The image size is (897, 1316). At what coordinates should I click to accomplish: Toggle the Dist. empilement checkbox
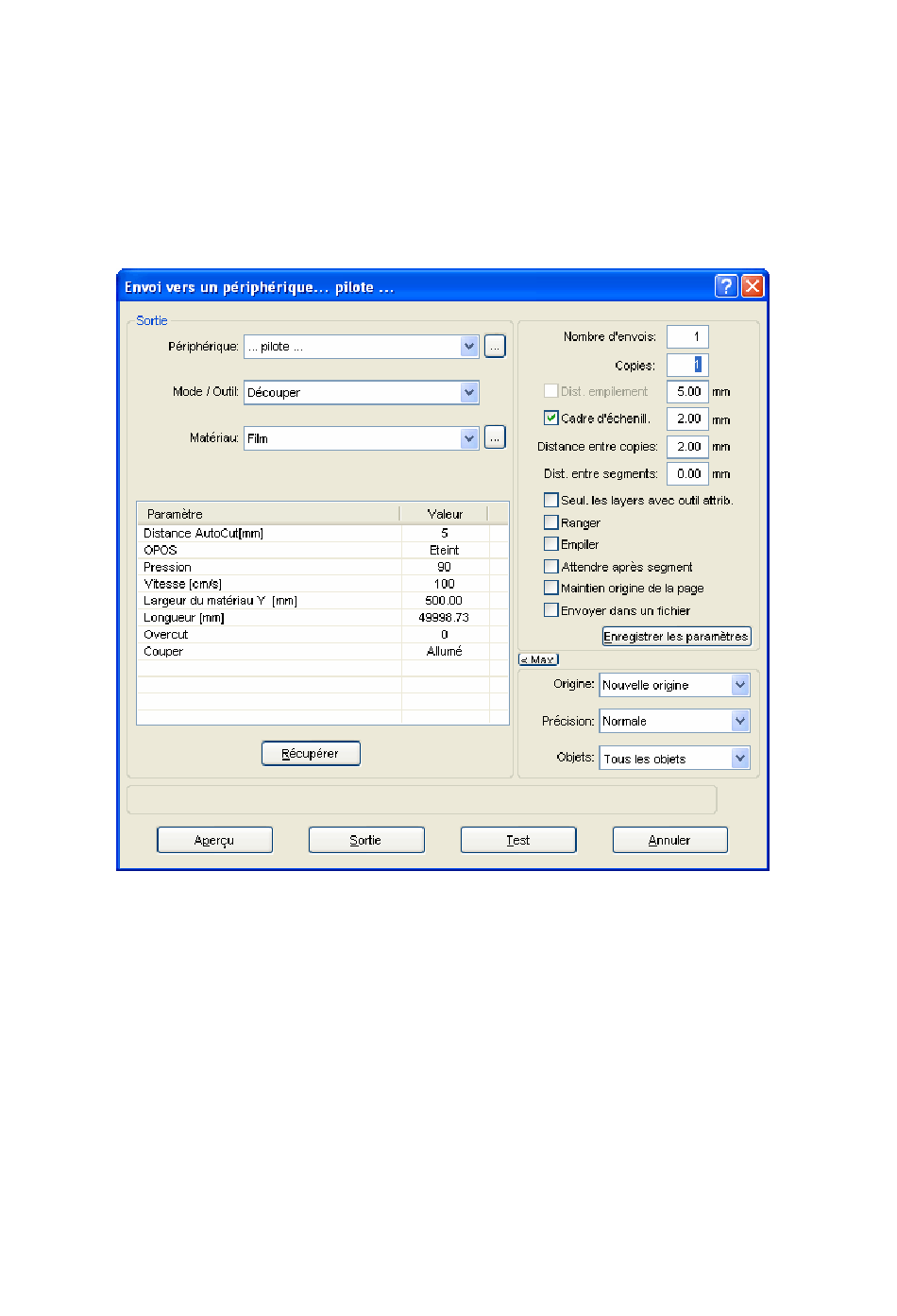[550, 390]
